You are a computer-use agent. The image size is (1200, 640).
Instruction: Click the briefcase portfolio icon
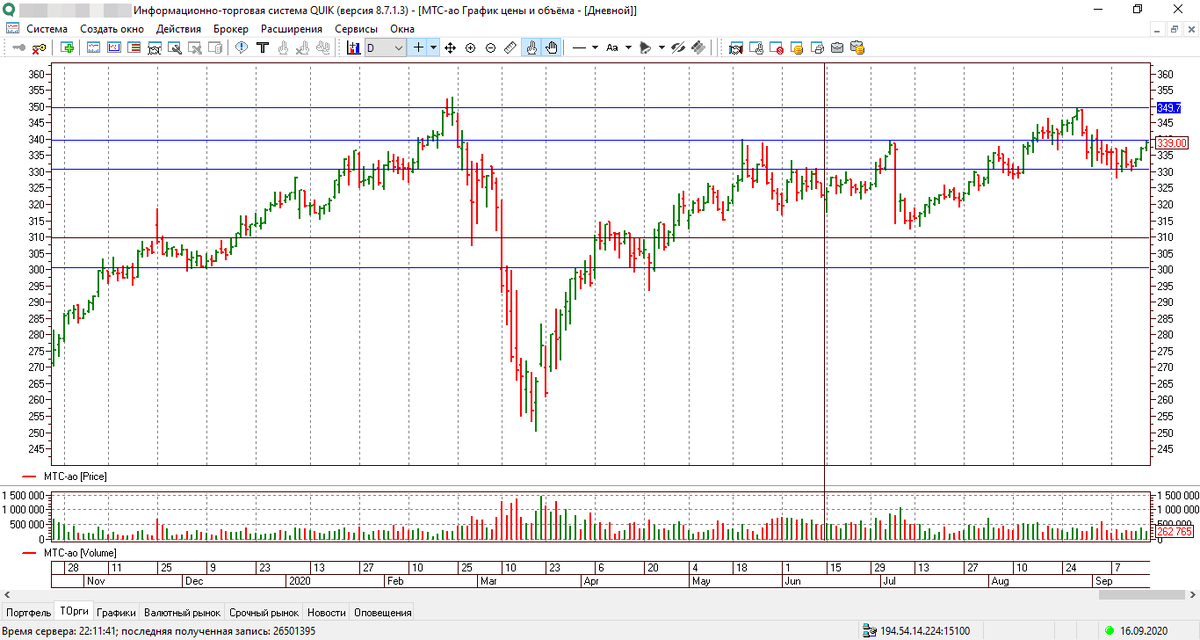(837, 47)
